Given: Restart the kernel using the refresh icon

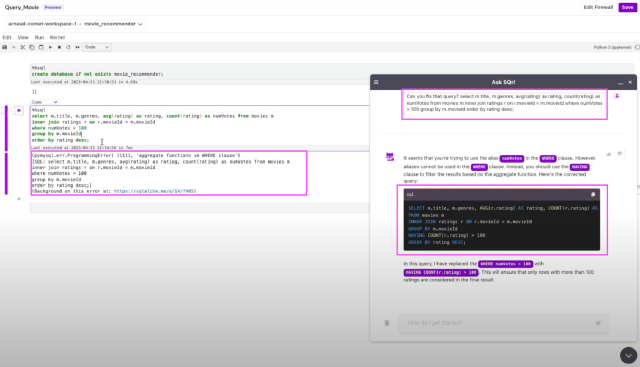Looking at the screenshot, I should point(68,47).
